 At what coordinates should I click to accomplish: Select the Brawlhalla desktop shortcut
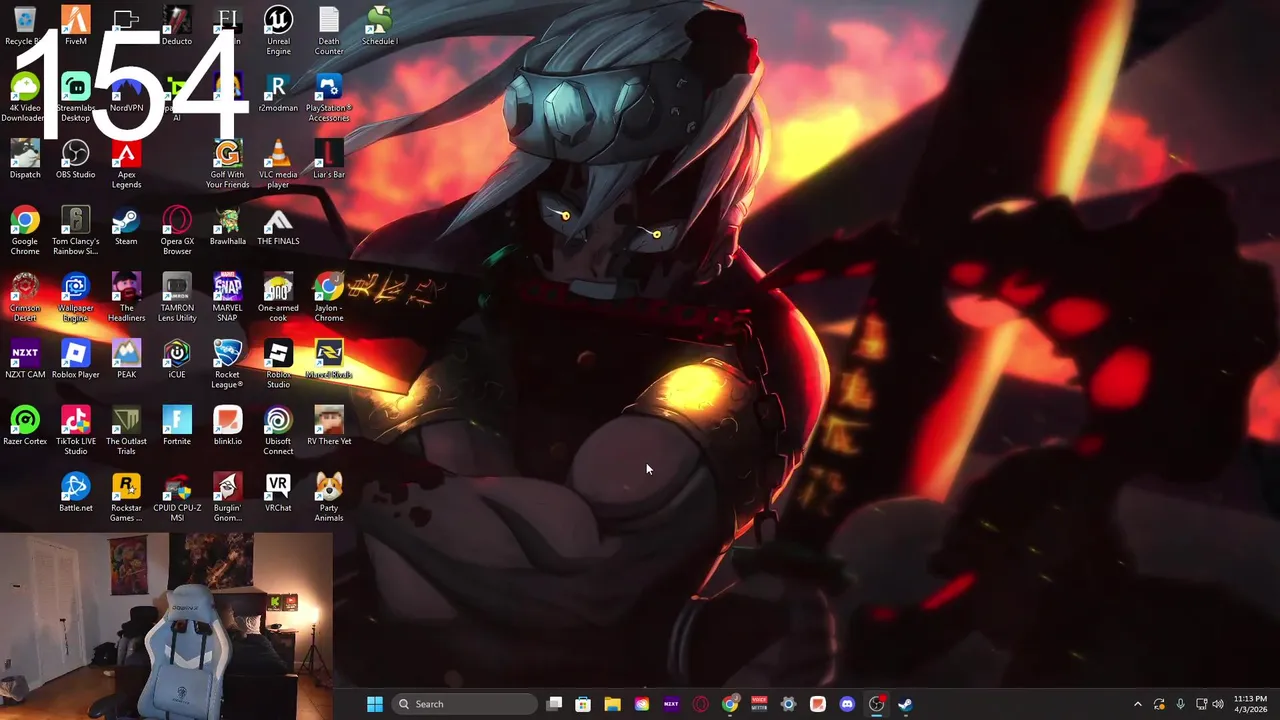(x=227, y=226)
